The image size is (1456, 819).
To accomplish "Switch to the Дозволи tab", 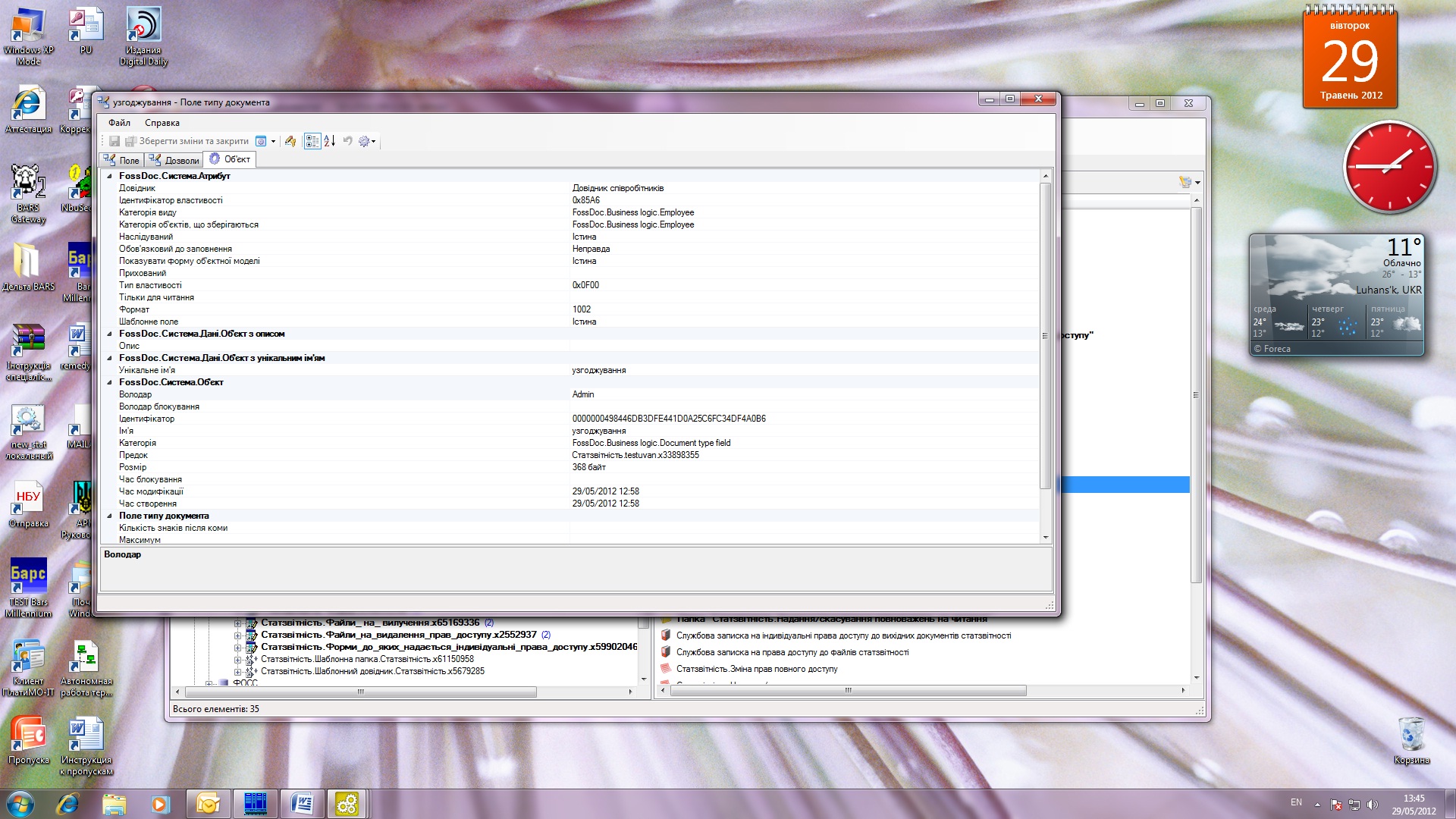I will 174,160.
